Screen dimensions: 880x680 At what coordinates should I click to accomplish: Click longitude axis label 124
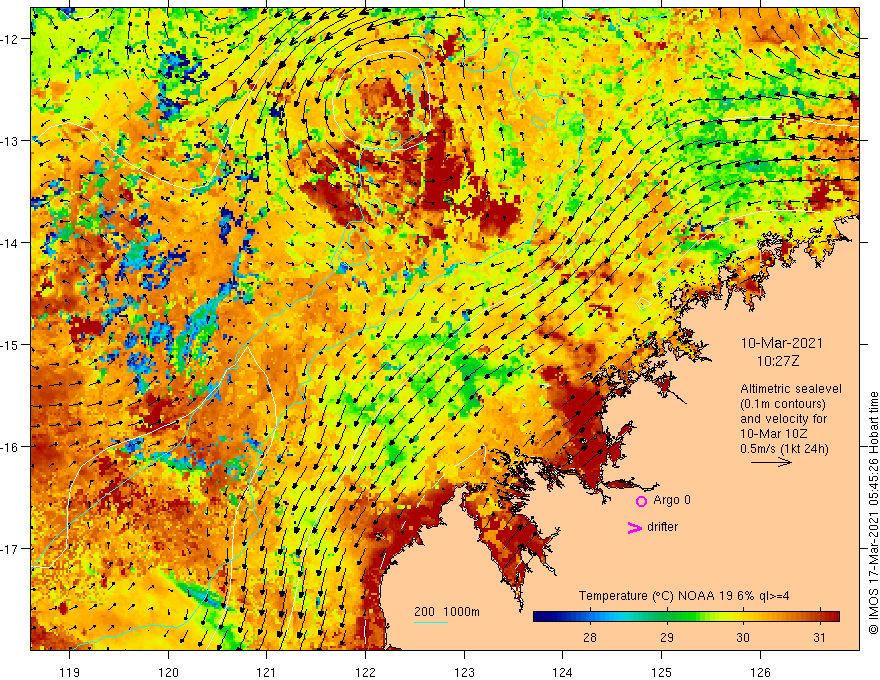click(563, 672)
